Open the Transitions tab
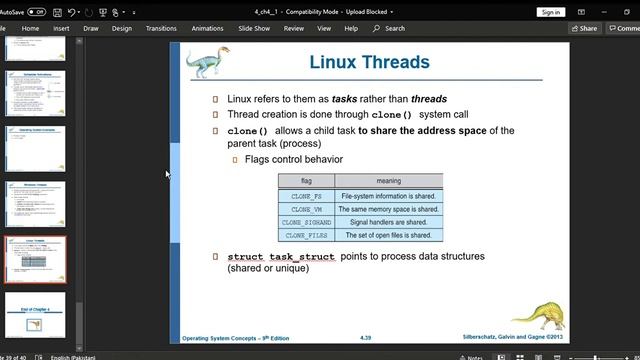Screen dimensions: 640x360 point(161,28)
